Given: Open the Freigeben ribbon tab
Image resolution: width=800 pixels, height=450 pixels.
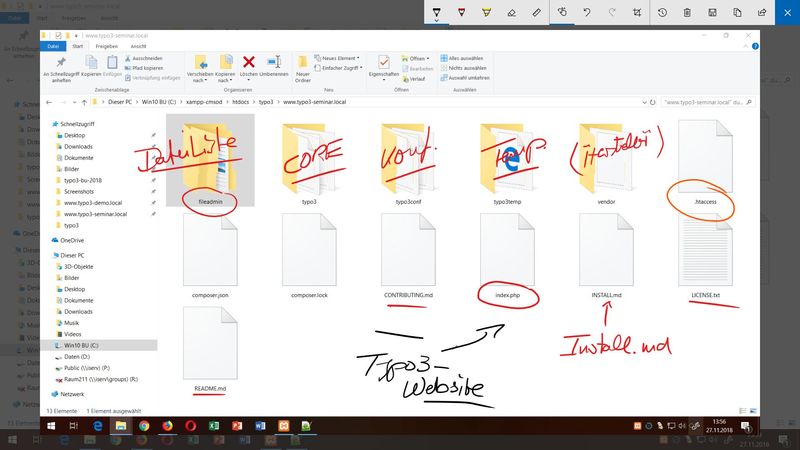Looking at the screenshot, I should [x=104, y=46].
